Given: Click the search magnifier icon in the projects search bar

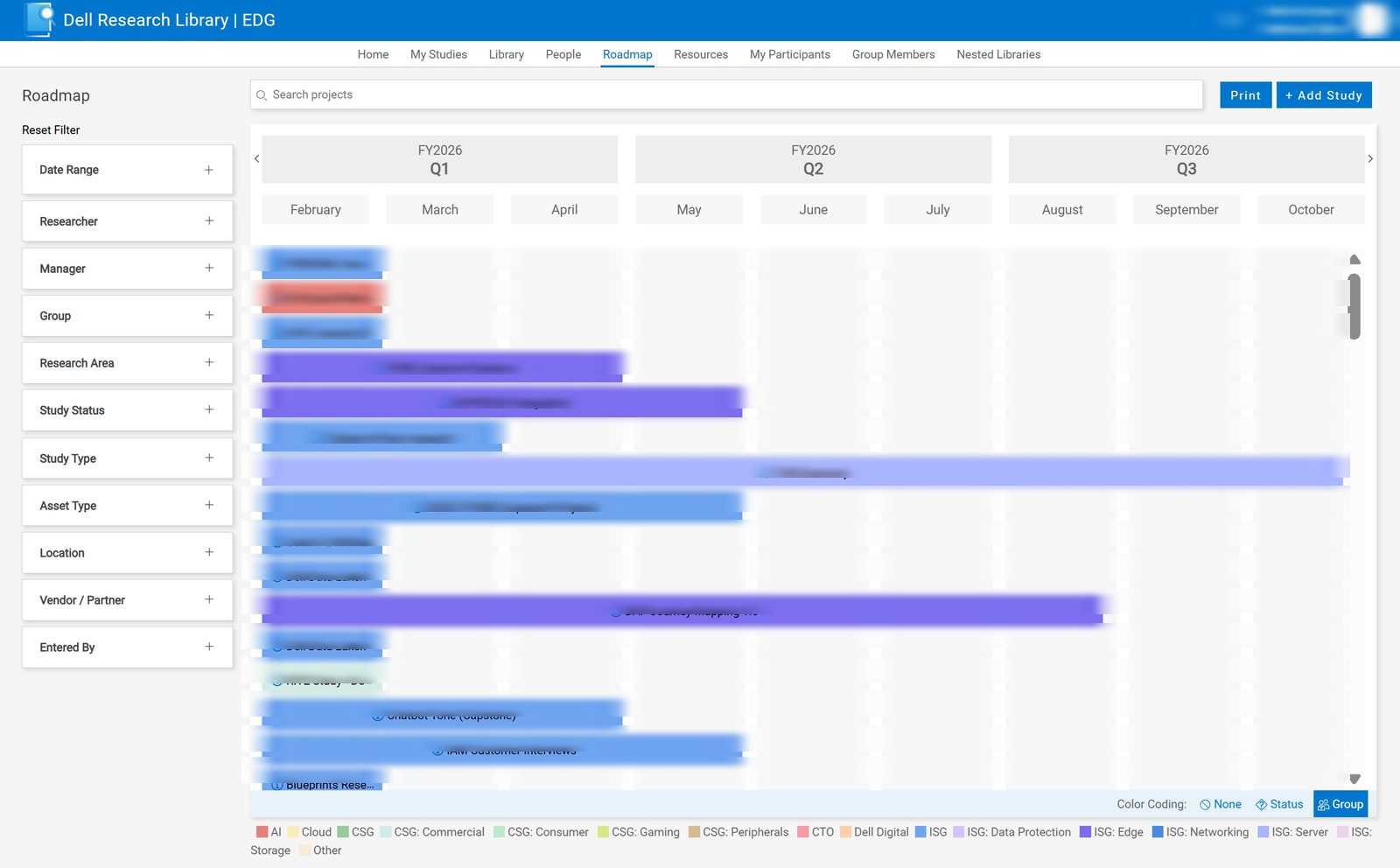Looking at the screenshot, I should pos(262,94).
